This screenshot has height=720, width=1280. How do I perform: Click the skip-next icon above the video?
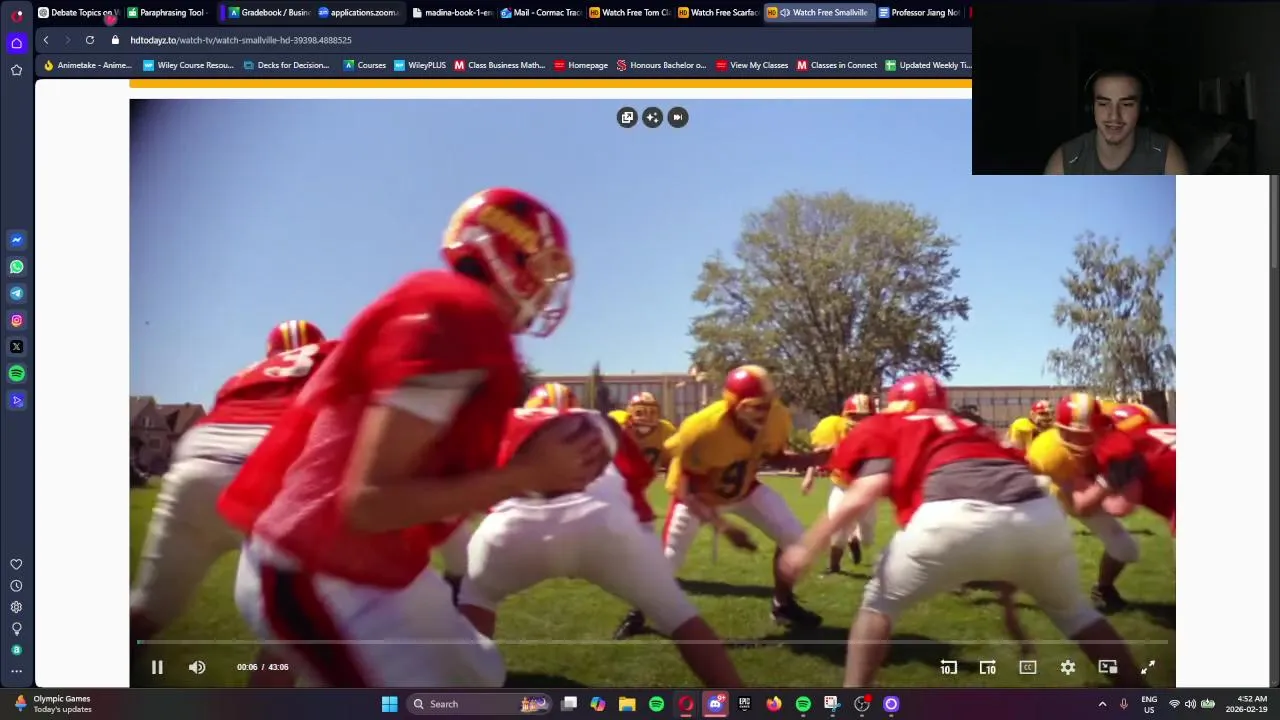[678, 117]
